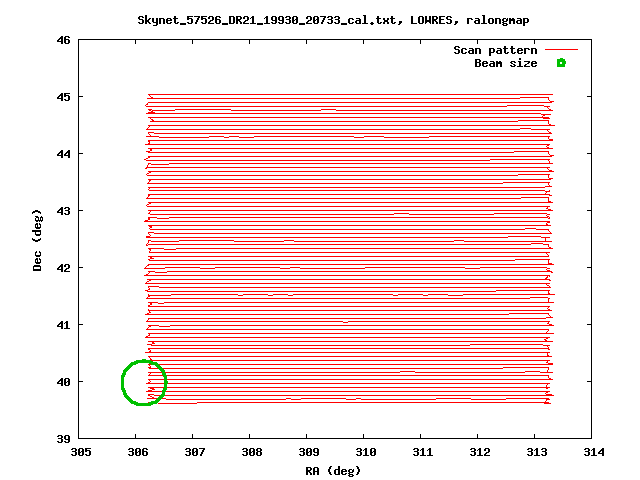
Task: Click the RA axis value 314
Action: (x=594, y=452)
